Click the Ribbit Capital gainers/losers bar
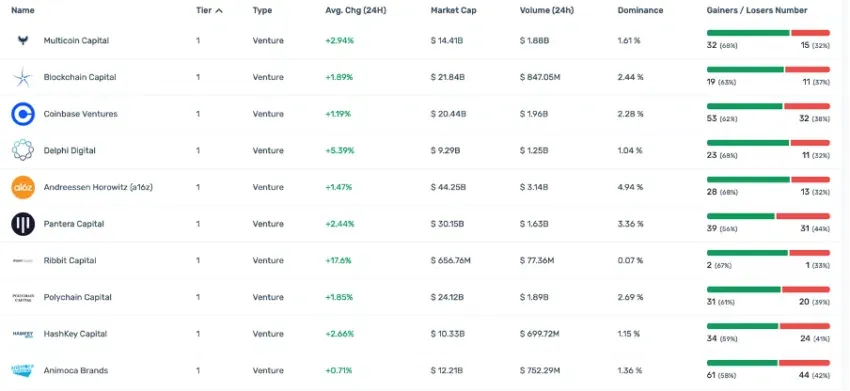Viewport: 850px width, 391px height. 768,253
